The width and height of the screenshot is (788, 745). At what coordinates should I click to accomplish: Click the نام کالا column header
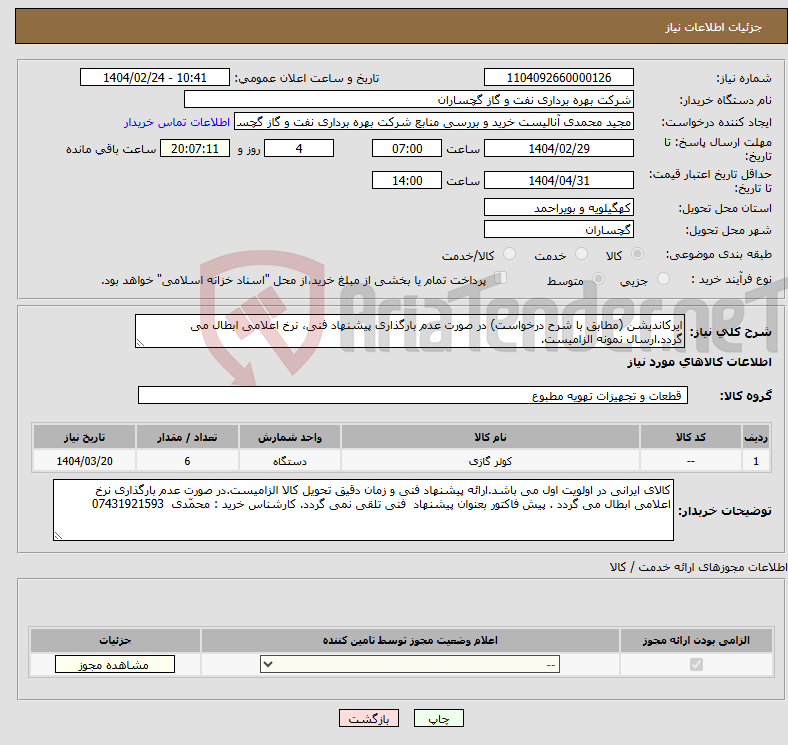490,437
